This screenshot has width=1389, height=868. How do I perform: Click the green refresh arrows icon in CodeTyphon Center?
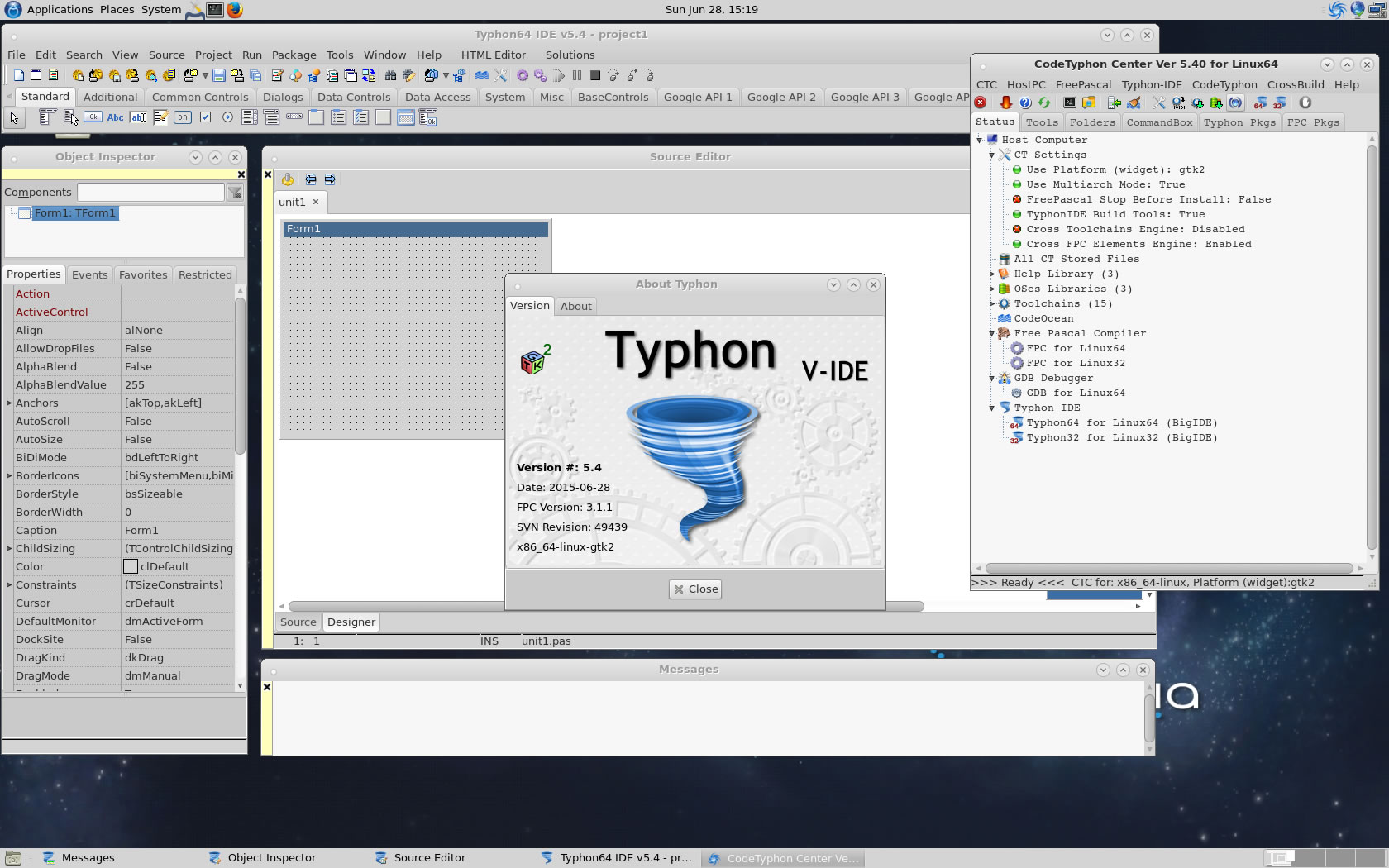[x=1045, y=103]
